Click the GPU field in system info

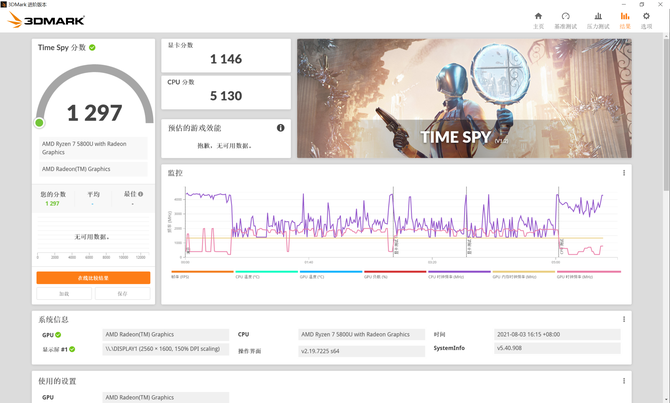click(x=165, y=335)
